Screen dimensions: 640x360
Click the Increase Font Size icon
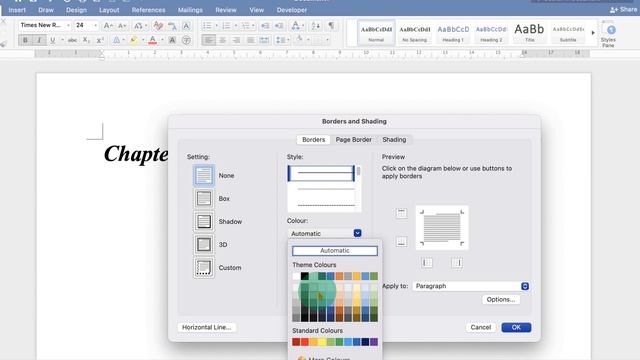coord(108,26)
